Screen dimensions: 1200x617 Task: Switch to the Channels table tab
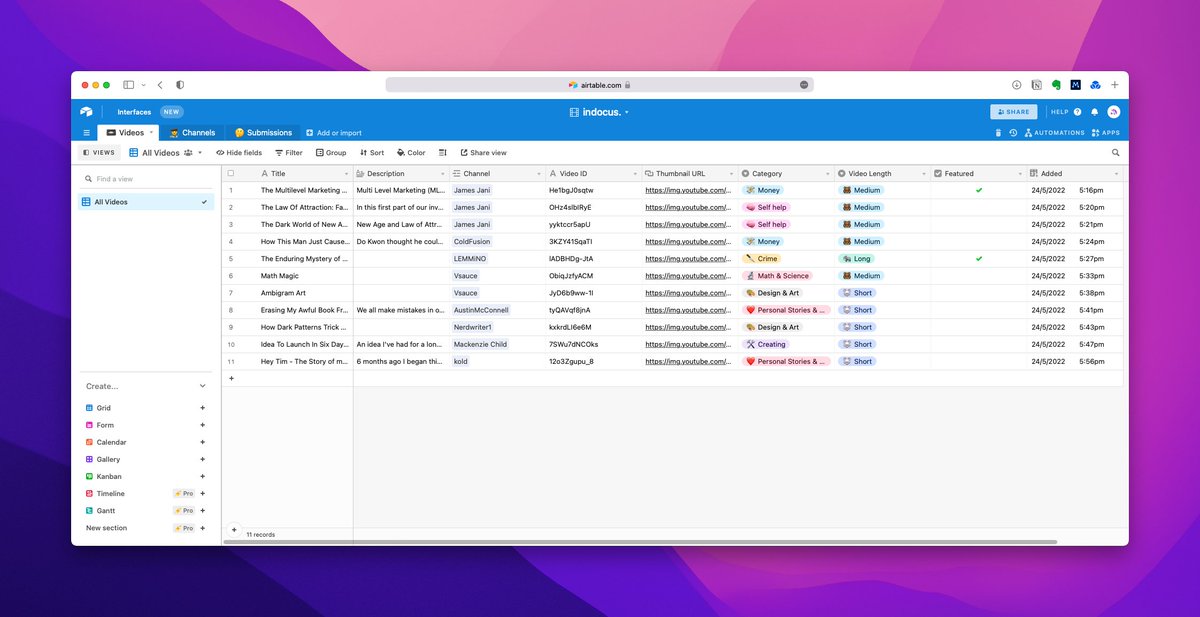pyautogui.click(x=192, y=132)
